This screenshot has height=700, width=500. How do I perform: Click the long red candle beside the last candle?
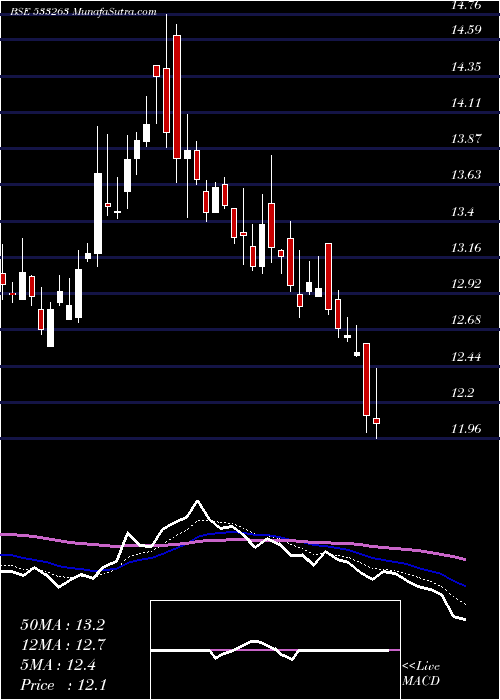coord(367,379)
